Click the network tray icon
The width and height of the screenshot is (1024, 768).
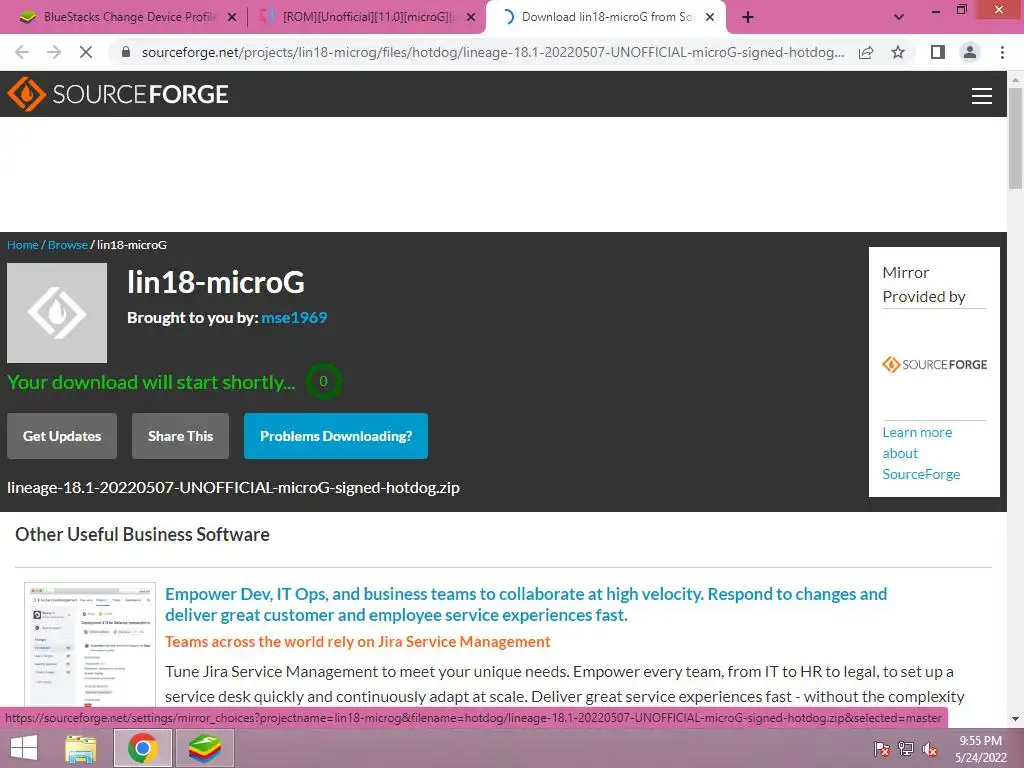[906, 749]
